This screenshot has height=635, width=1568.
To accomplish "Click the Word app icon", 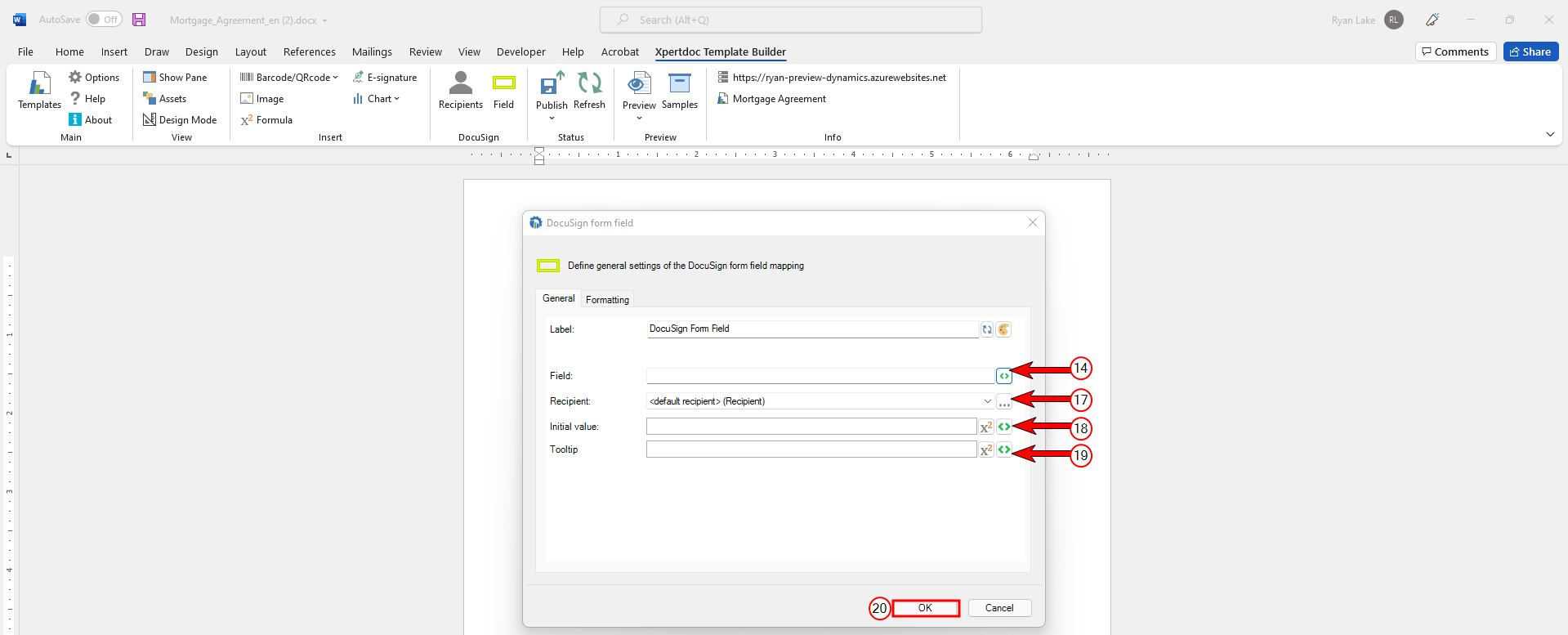I will 20,20.
